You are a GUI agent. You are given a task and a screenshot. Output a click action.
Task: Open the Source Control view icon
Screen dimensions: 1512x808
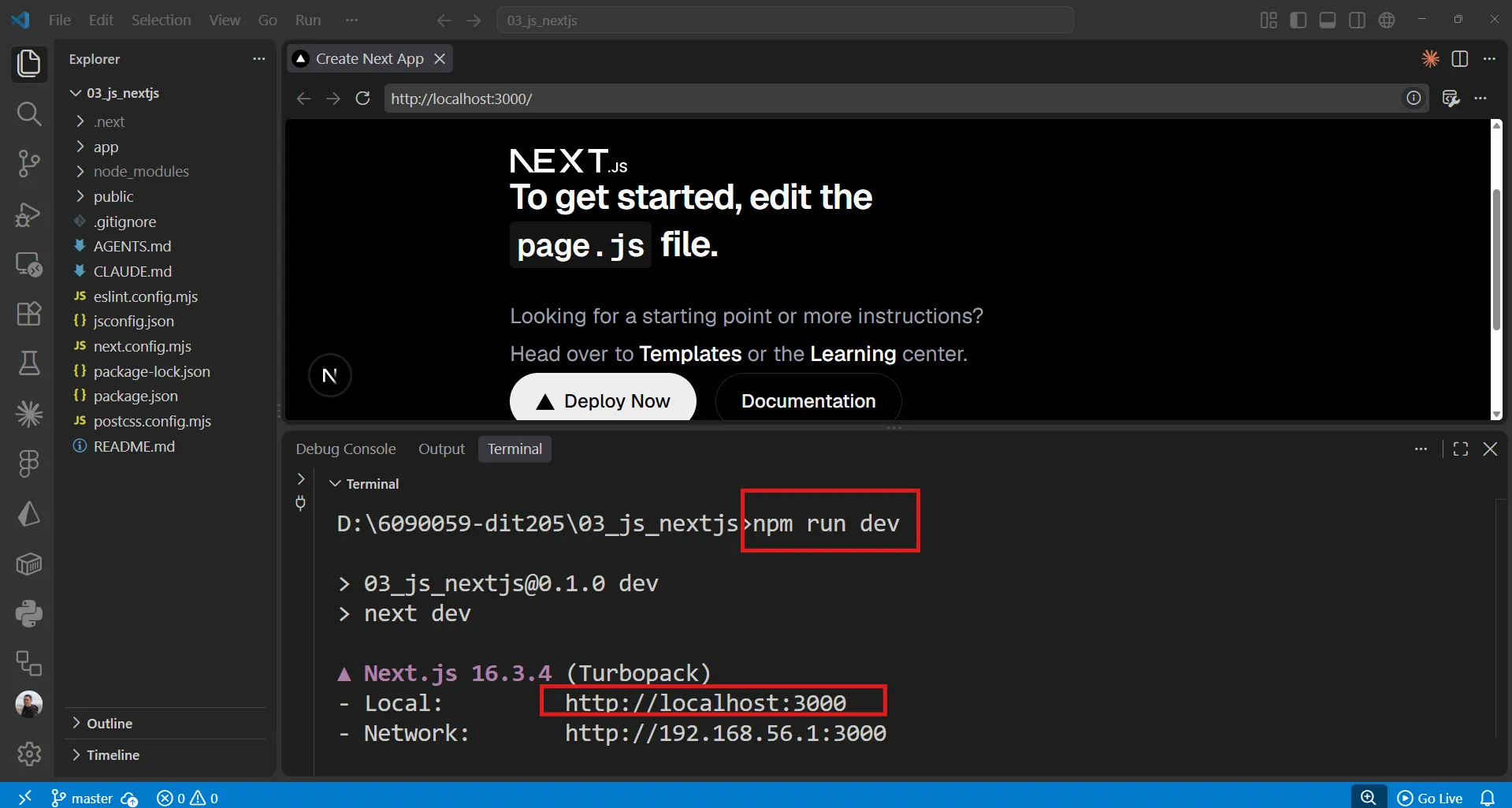[x=29, y=164]
